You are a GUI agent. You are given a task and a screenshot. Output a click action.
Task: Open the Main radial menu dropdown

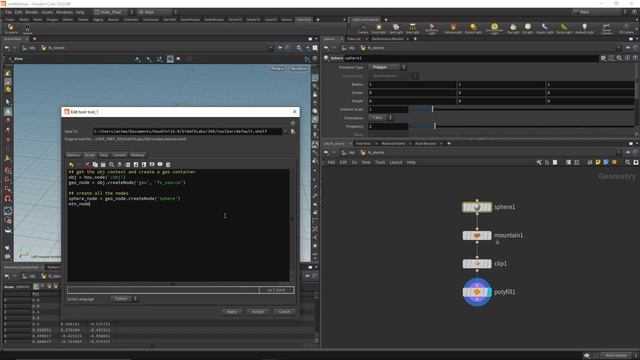click(157, 12)
